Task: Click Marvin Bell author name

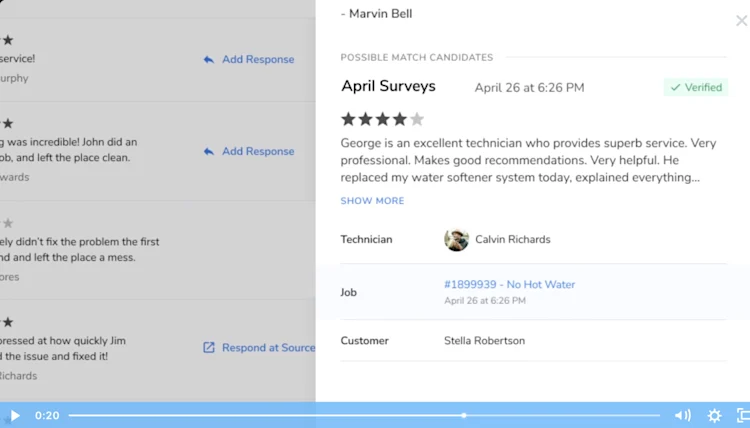Action: [380, 14]
